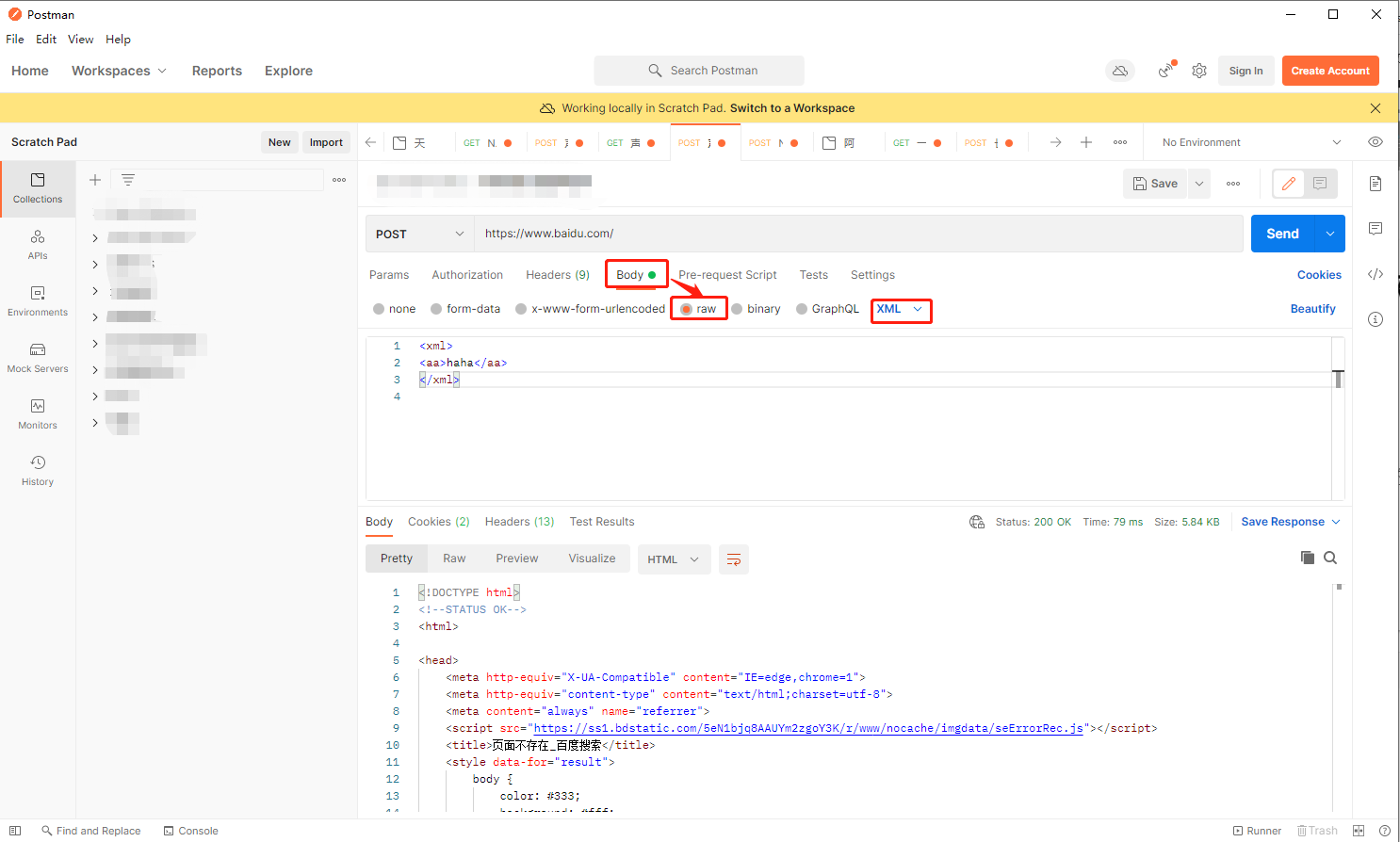Switch to comment mode icon
1400x842 pixels.
point(1320,184)
